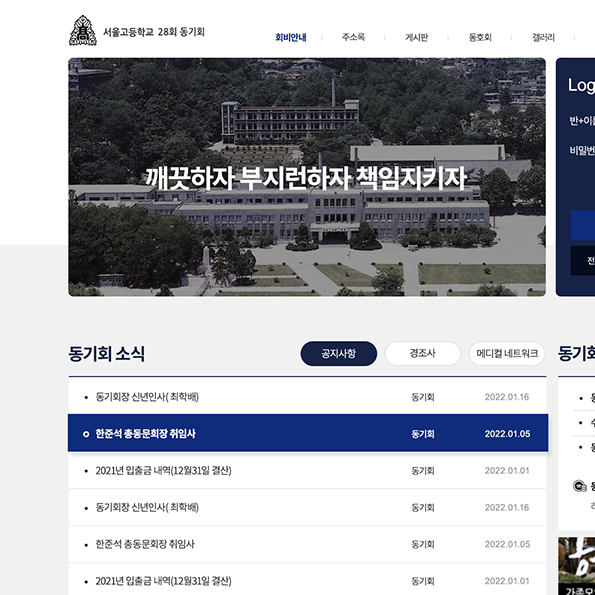The height and width of the screenshot is (595, 595).
Task: Select the 동호회 menu item
Action: (480, 37)
